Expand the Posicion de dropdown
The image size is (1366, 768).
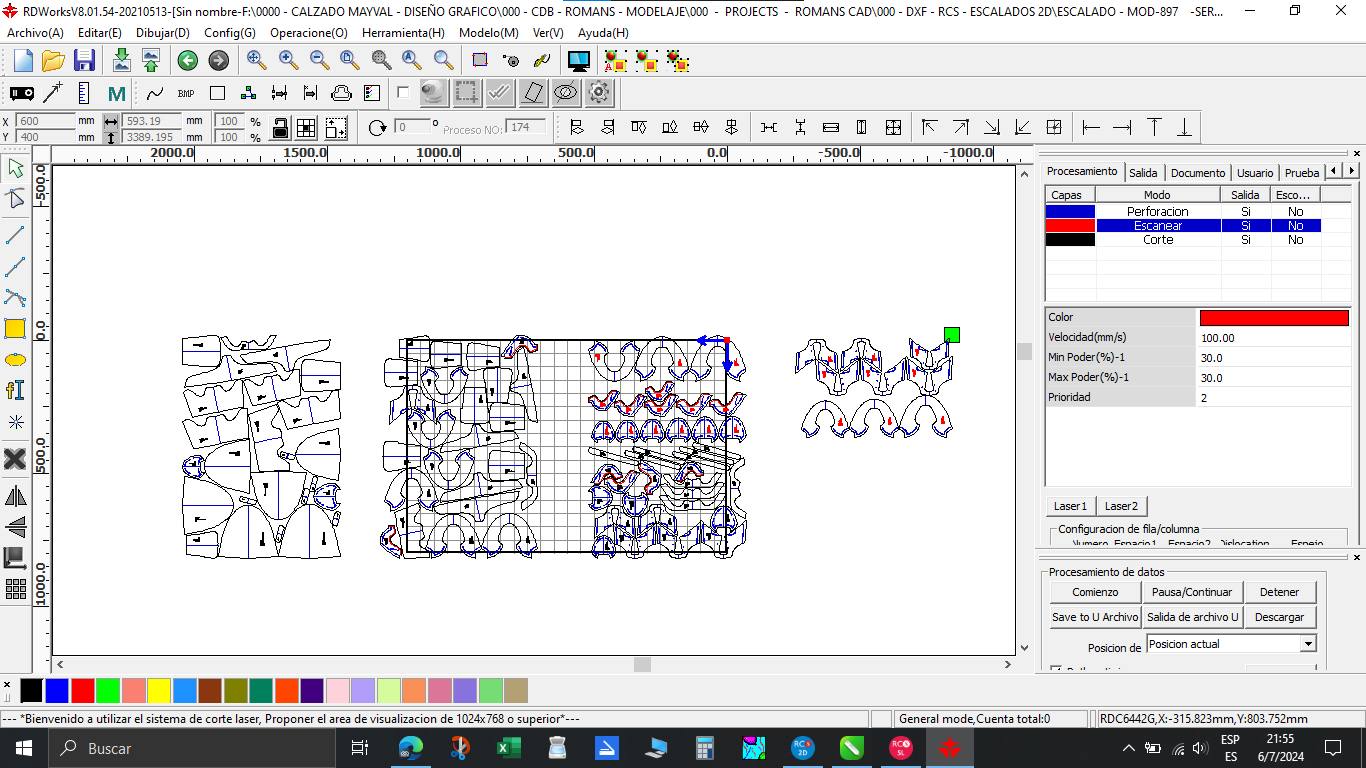pos(1308,644)
